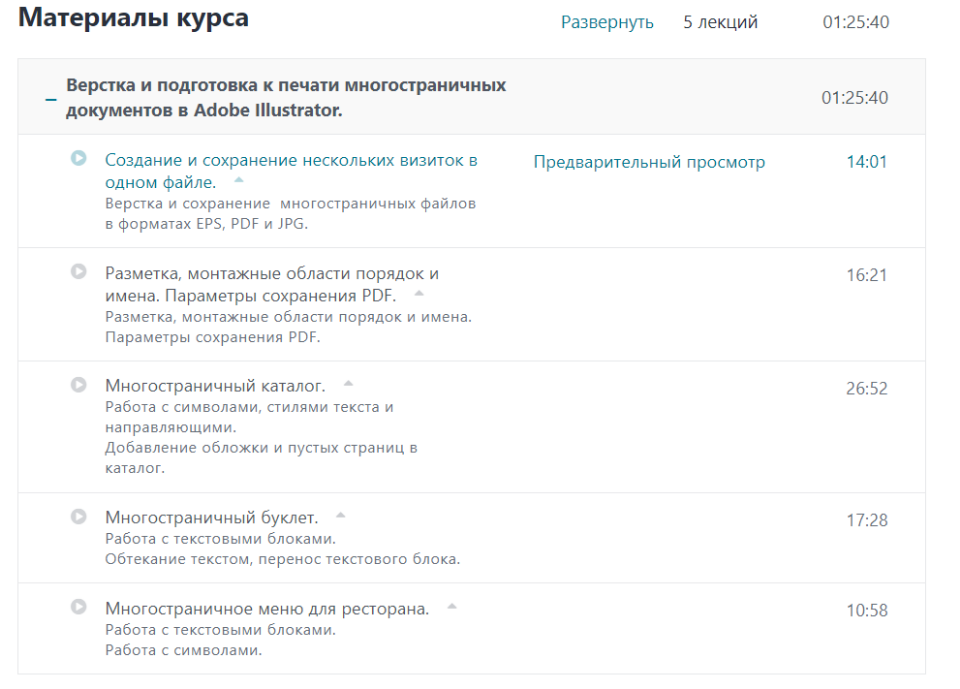This screenshot has height=689, width=960.
Task: Open Предварительный просмотр for first lecture
Action: coord(649,162)
